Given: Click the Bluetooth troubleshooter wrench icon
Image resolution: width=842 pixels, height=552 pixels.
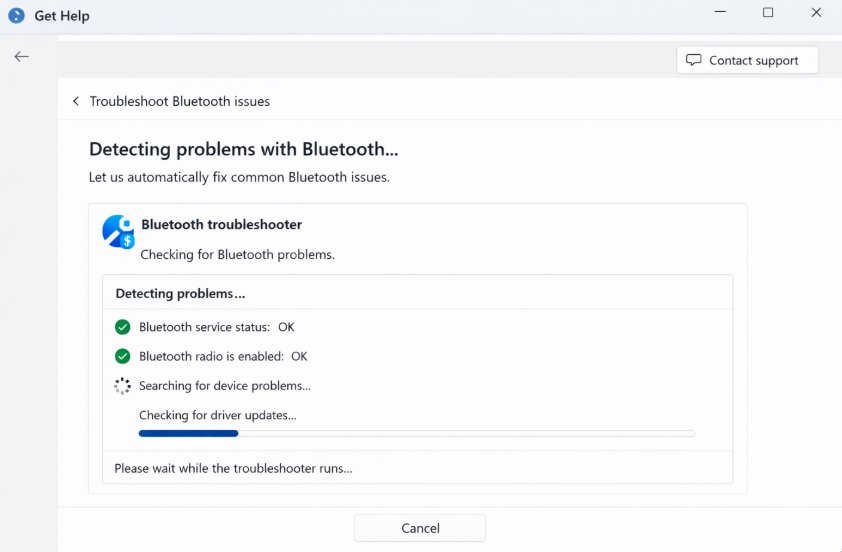Looking at the screenshot, I should (x=118, y=231).
